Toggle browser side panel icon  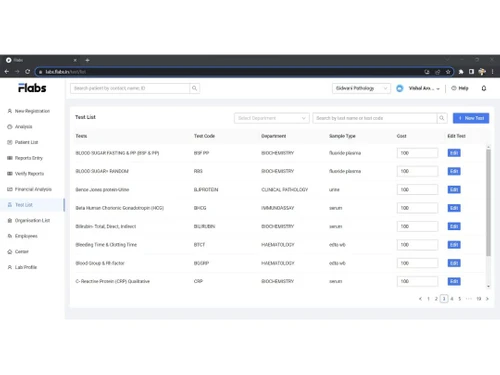pyautogui.click(x=471, y=72)
